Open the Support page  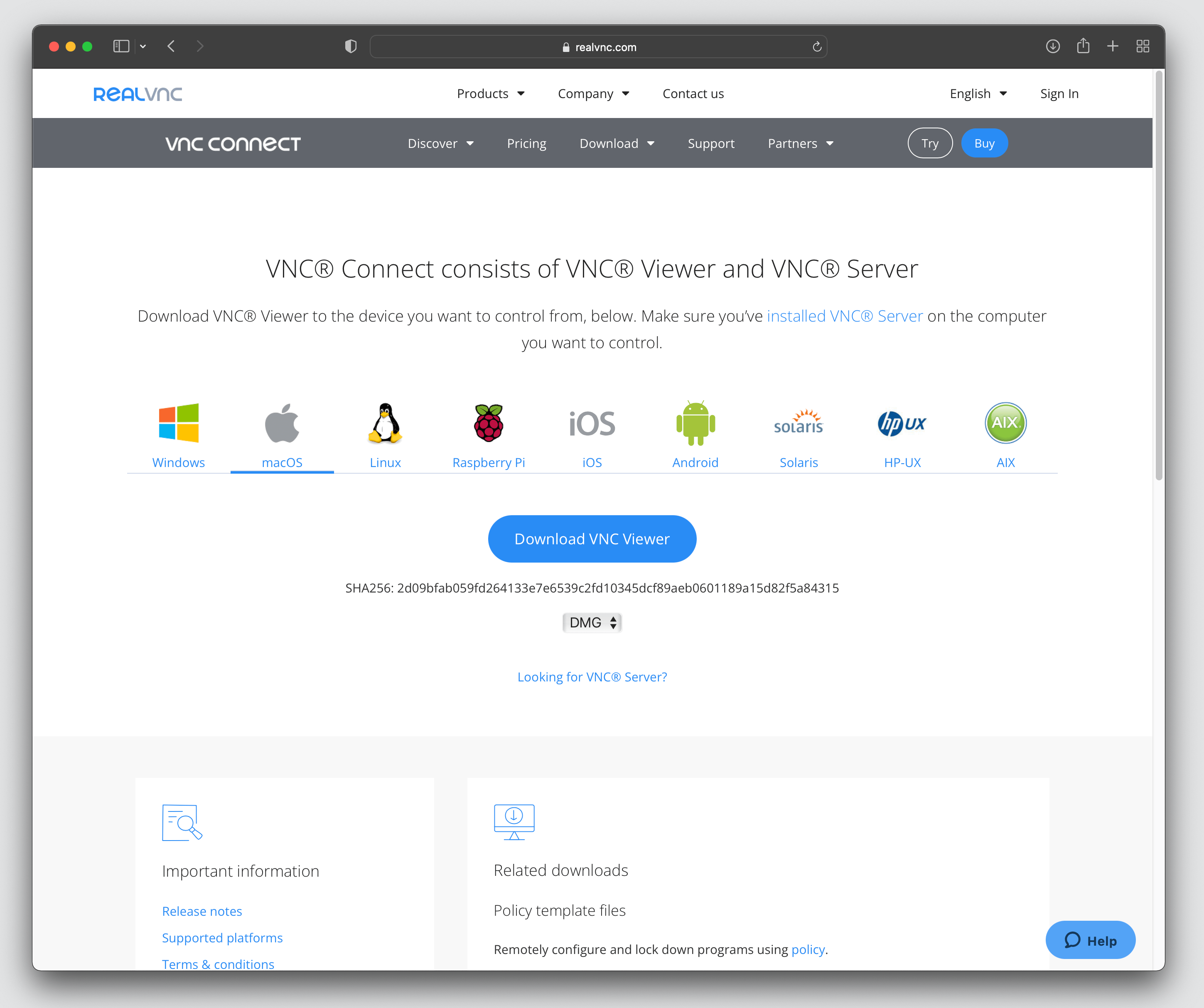[711, 143]
